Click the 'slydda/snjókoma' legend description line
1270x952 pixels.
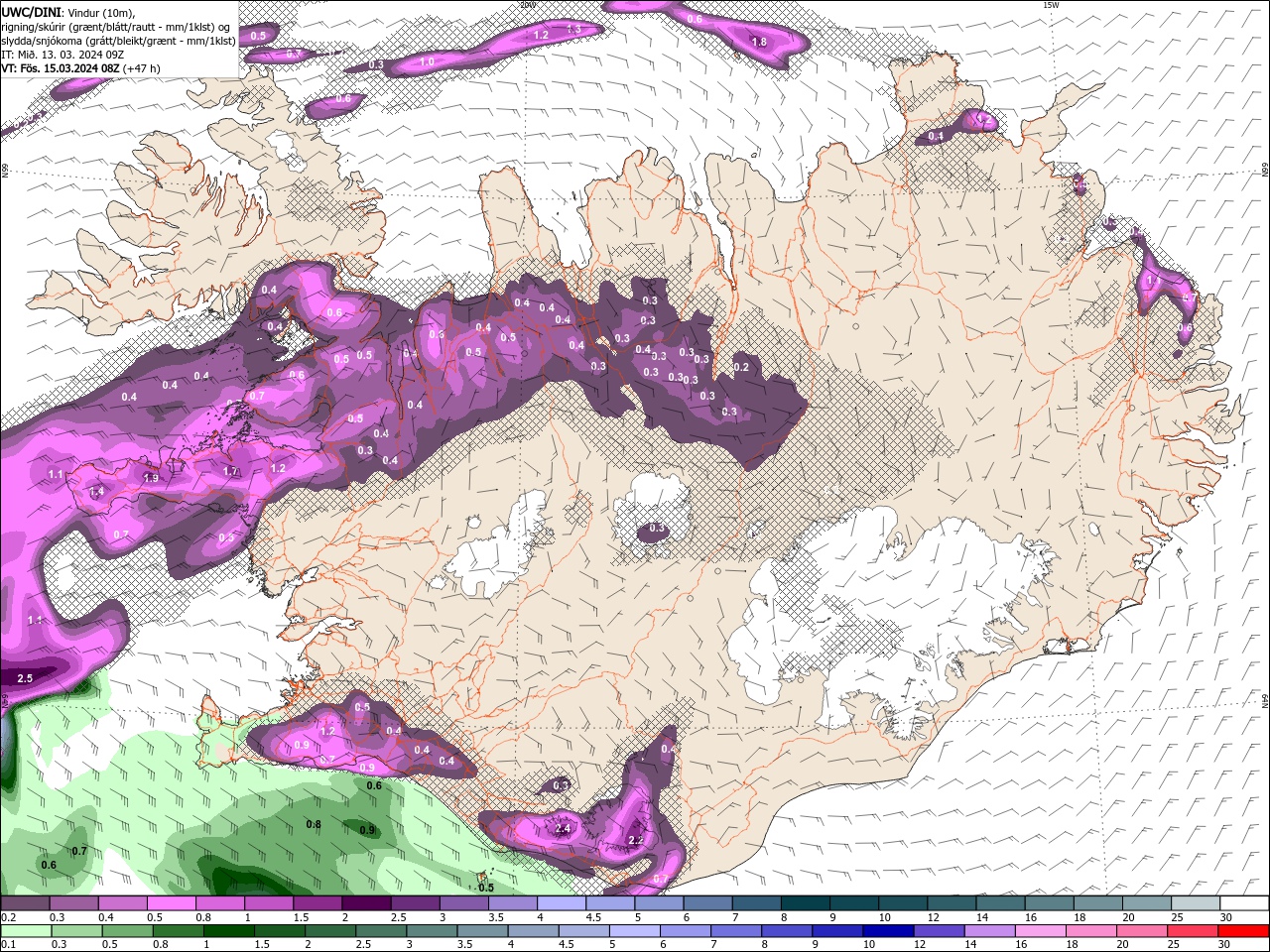(118, 41)
